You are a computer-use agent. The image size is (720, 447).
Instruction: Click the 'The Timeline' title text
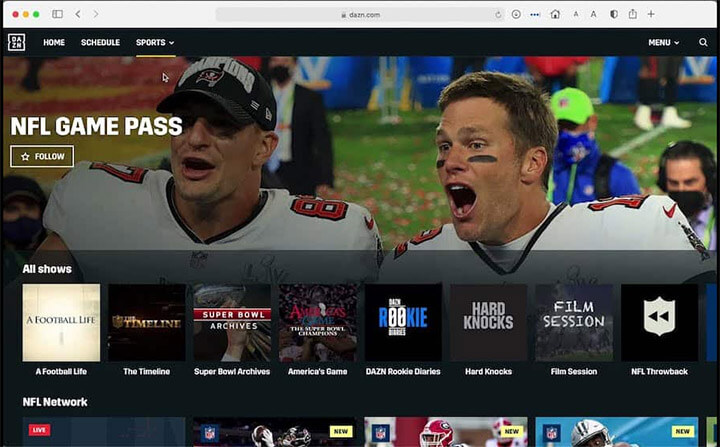146,371
